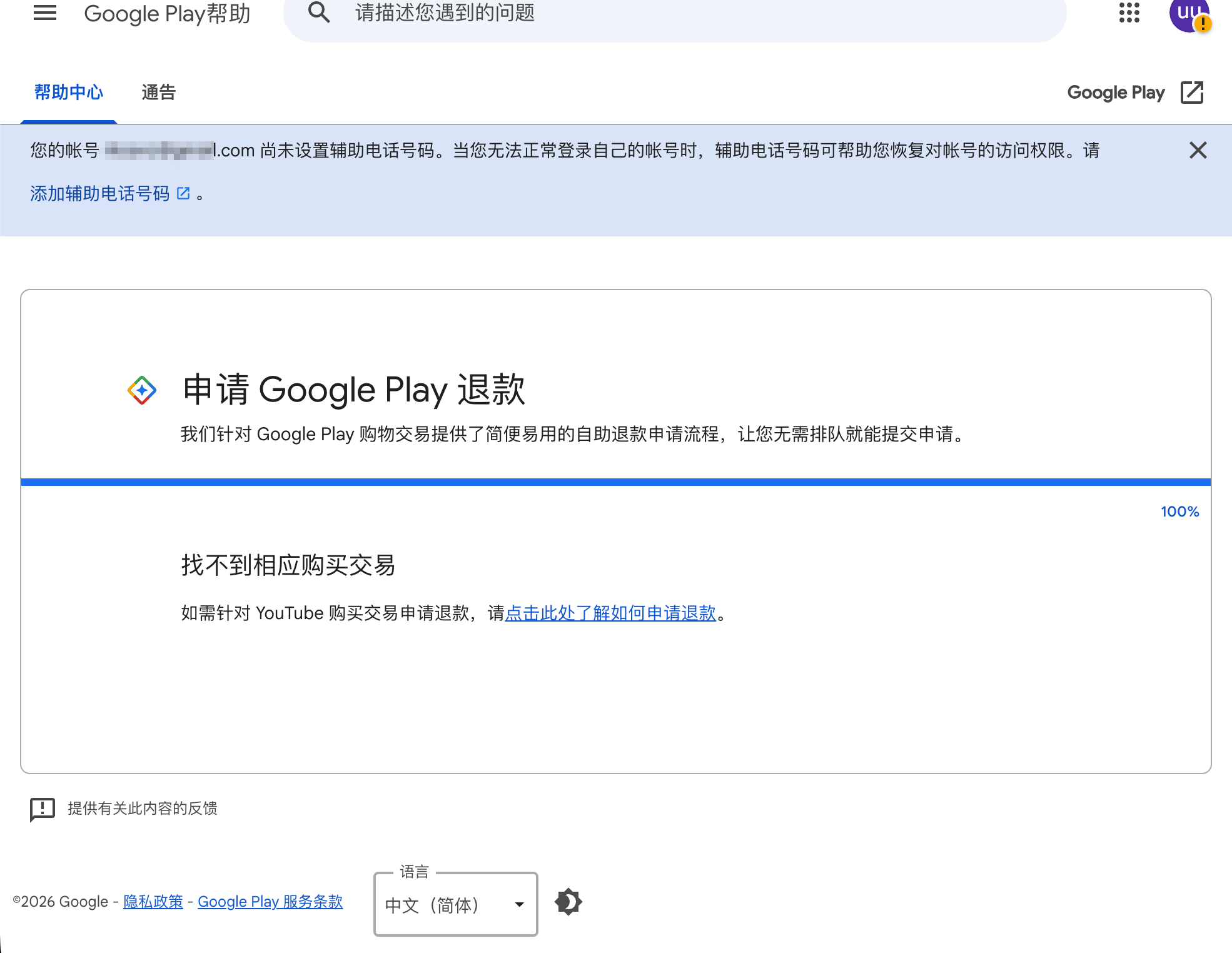This screenshot has width=1232, height=953.
Task: Click the Google Play refund diamond logo
Action: click(x=142, y=390)
